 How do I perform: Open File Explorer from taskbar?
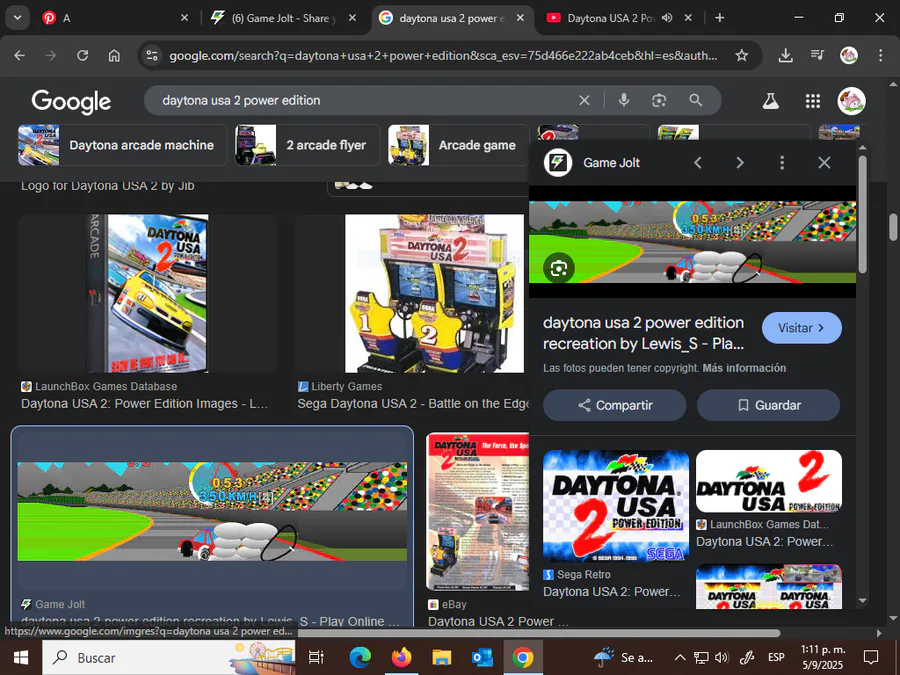pyautogui.click(x=442, y=657)
